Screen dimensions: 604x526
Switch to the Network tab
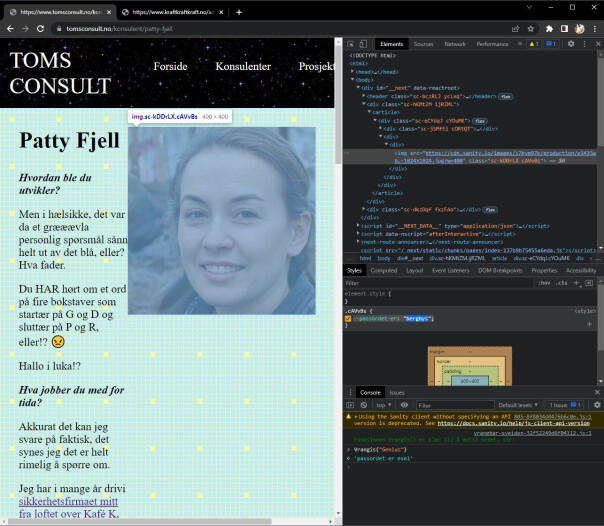coord(455,44)
